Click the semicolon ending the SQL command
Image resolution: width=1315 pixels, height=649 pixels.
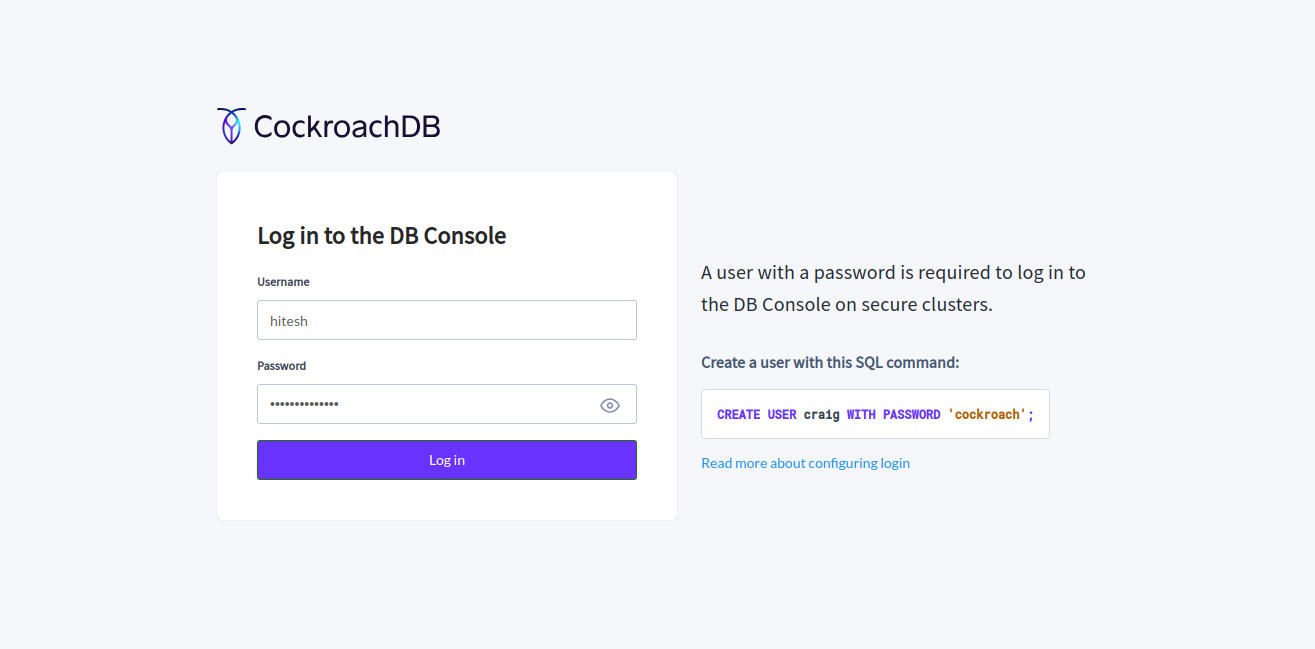pos(1031,414)
